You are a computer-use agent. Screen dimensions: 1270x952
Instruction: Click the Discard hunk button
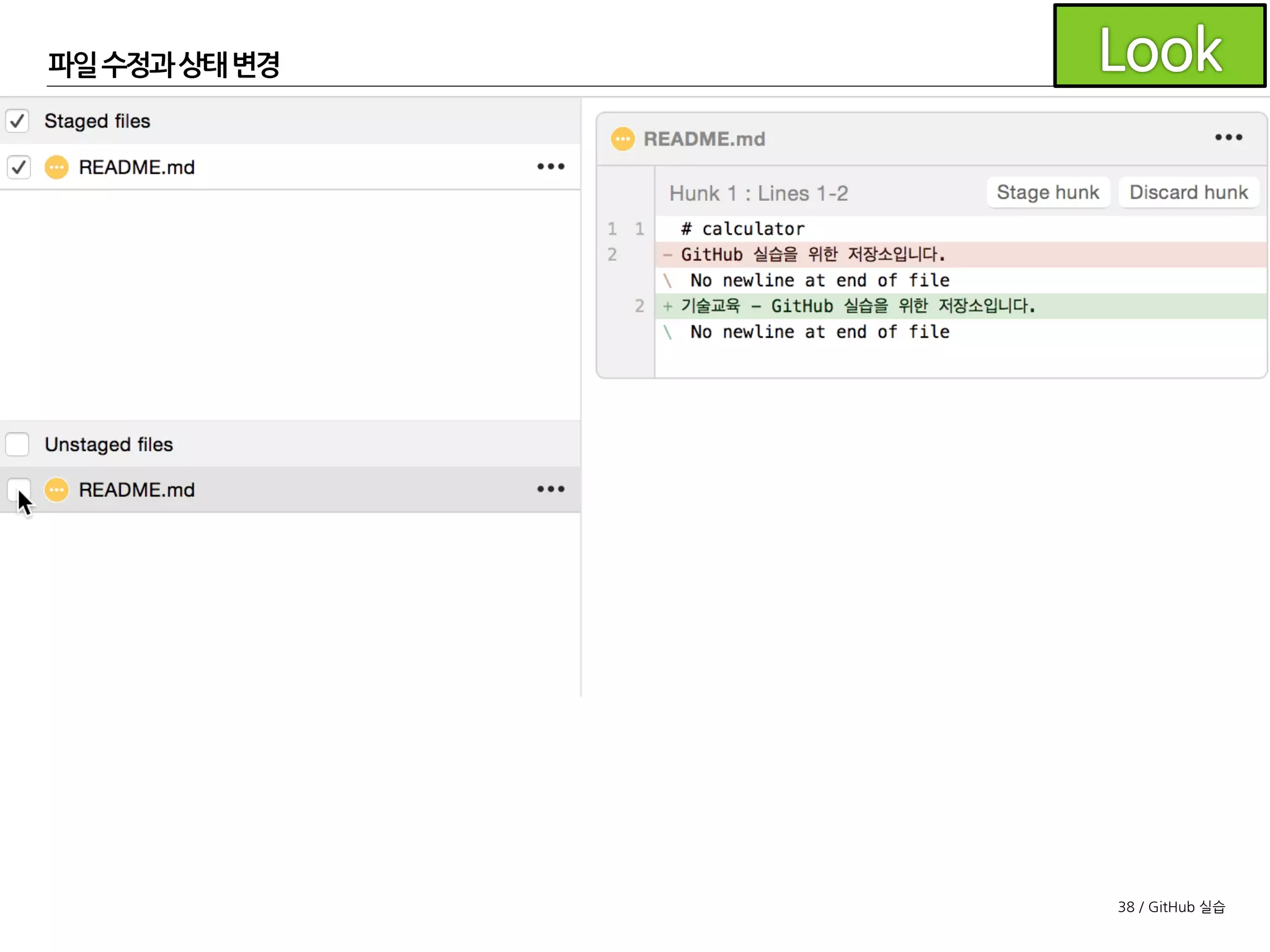[x=1189, y=192]
